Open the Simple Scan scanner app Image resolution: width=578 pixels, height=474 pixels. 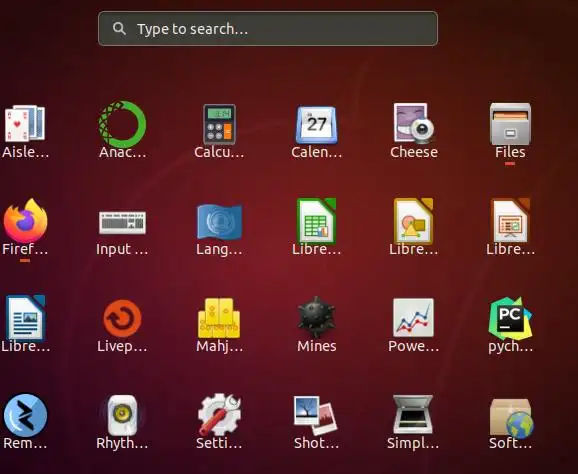[413, 415]
